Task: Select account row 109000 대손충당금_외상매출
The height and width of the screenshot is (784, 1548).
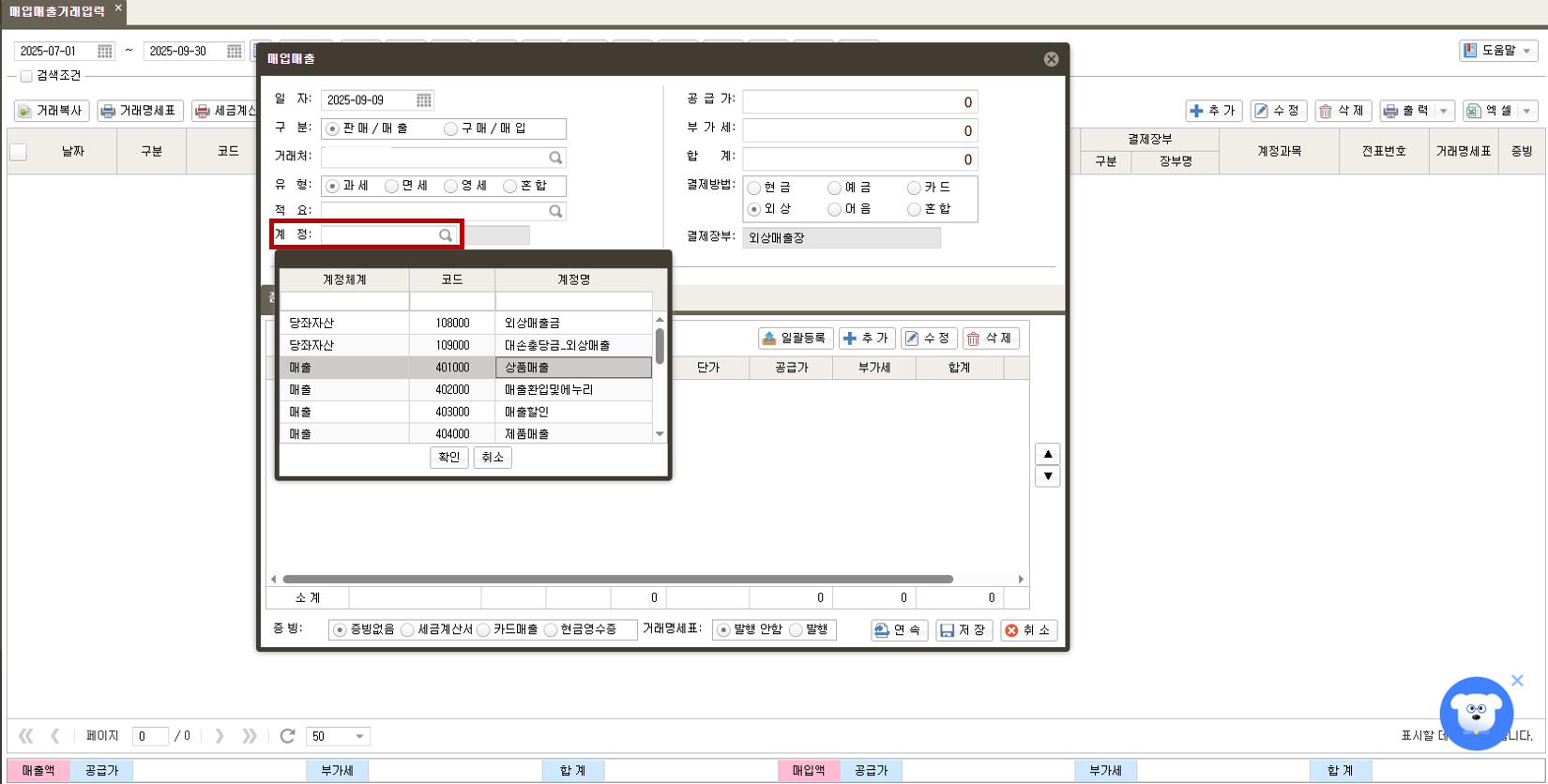Action: click(466, 345)
